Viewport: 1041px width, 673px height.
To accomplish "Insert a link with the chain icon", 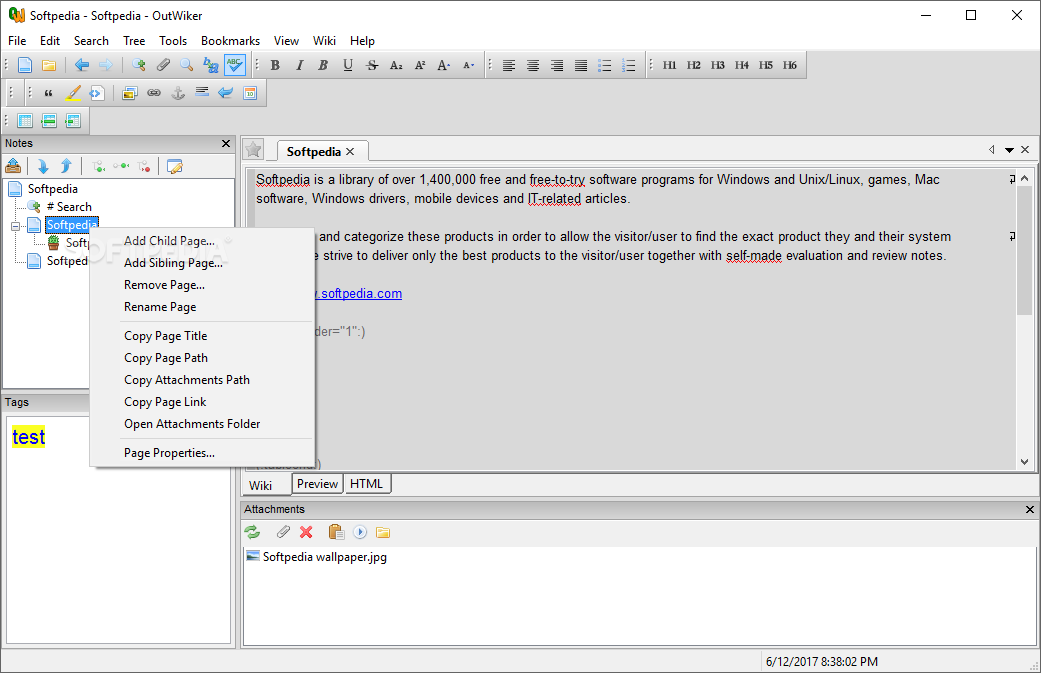I will coord(154,93).
